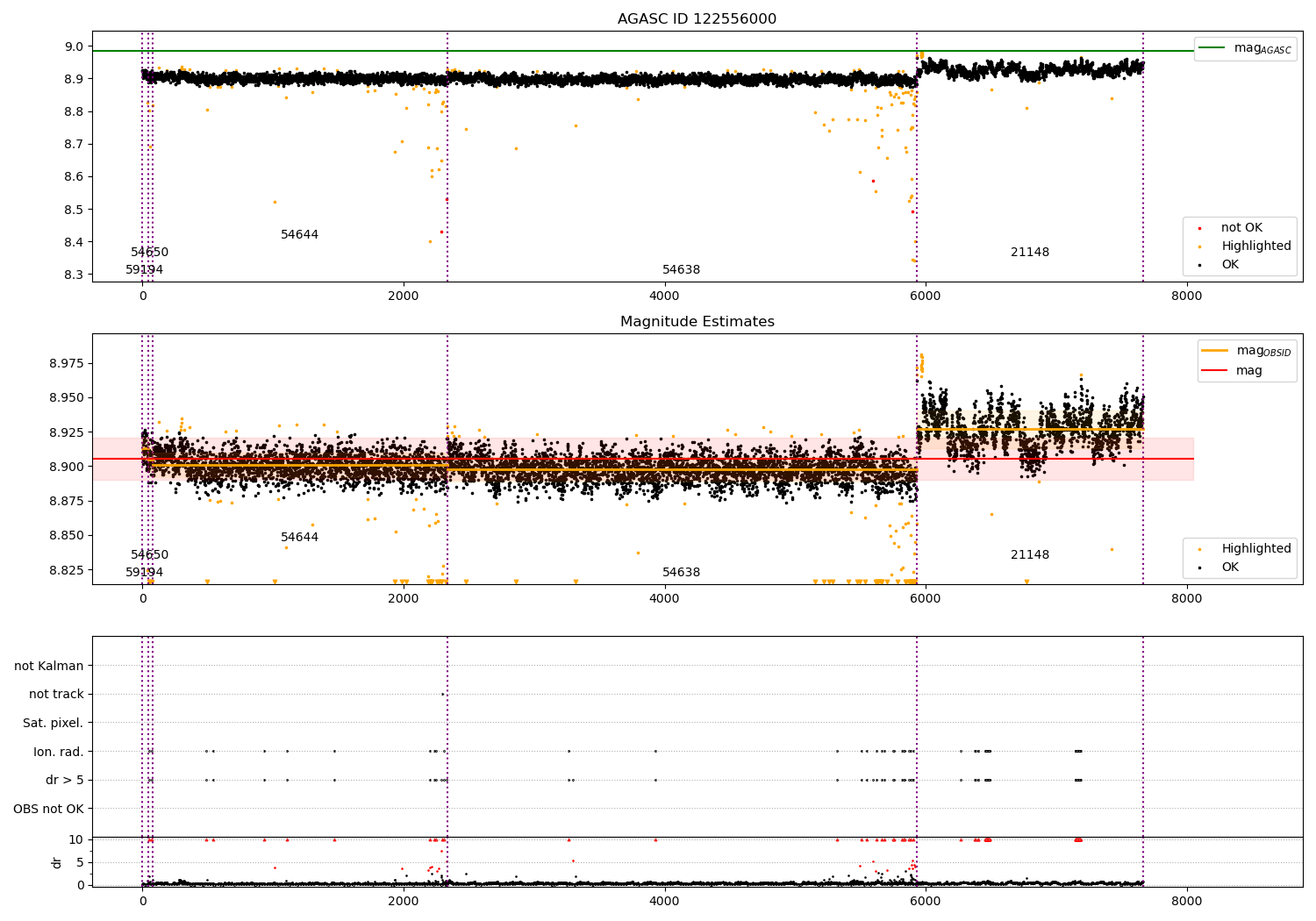Click the '8.3' y-axis tick in top plot
The height and width of the screenshot is (921, 1316).
tap(75, 275)
